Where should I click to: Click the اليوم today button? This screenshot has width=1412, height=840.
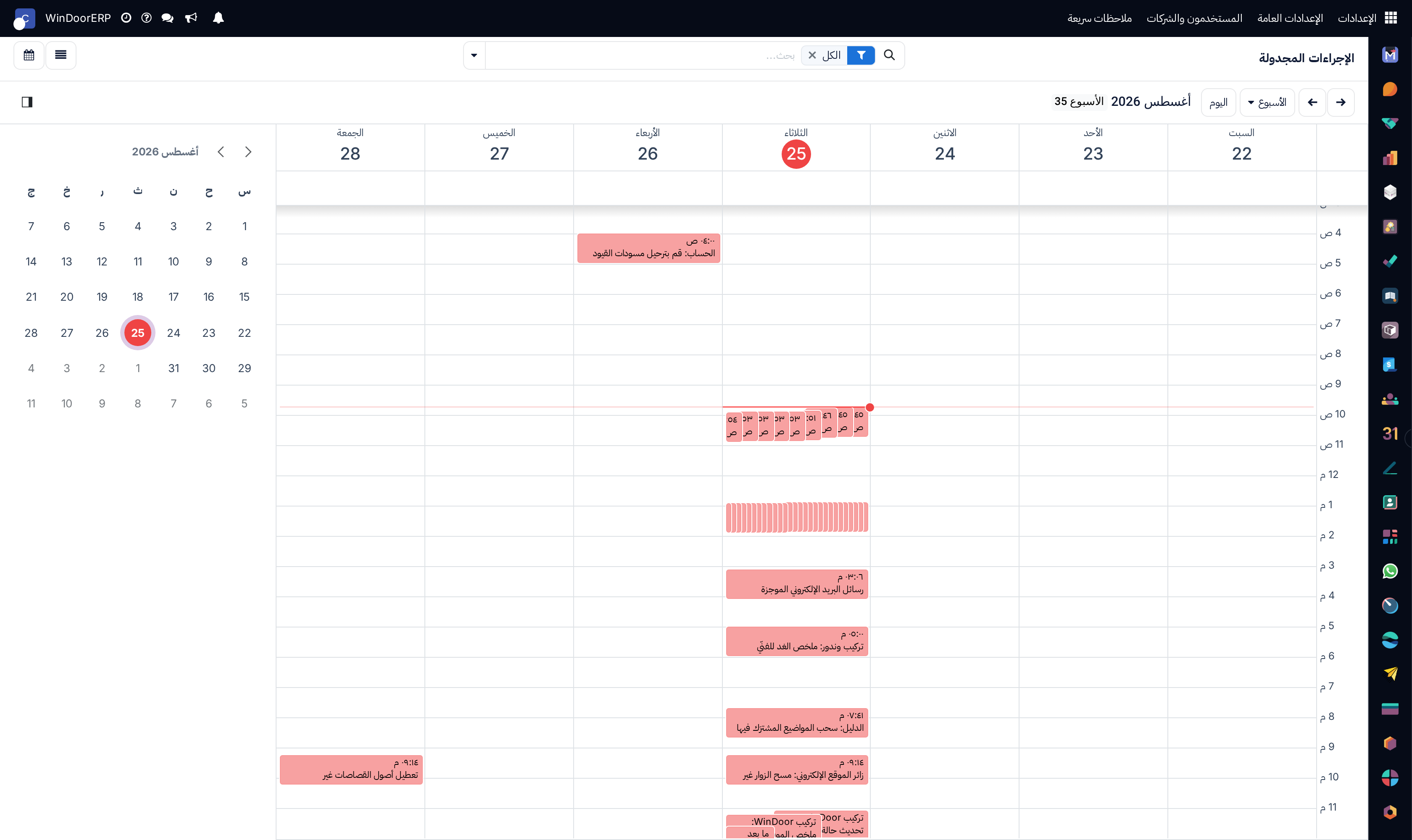click(x=1218, y=102)
